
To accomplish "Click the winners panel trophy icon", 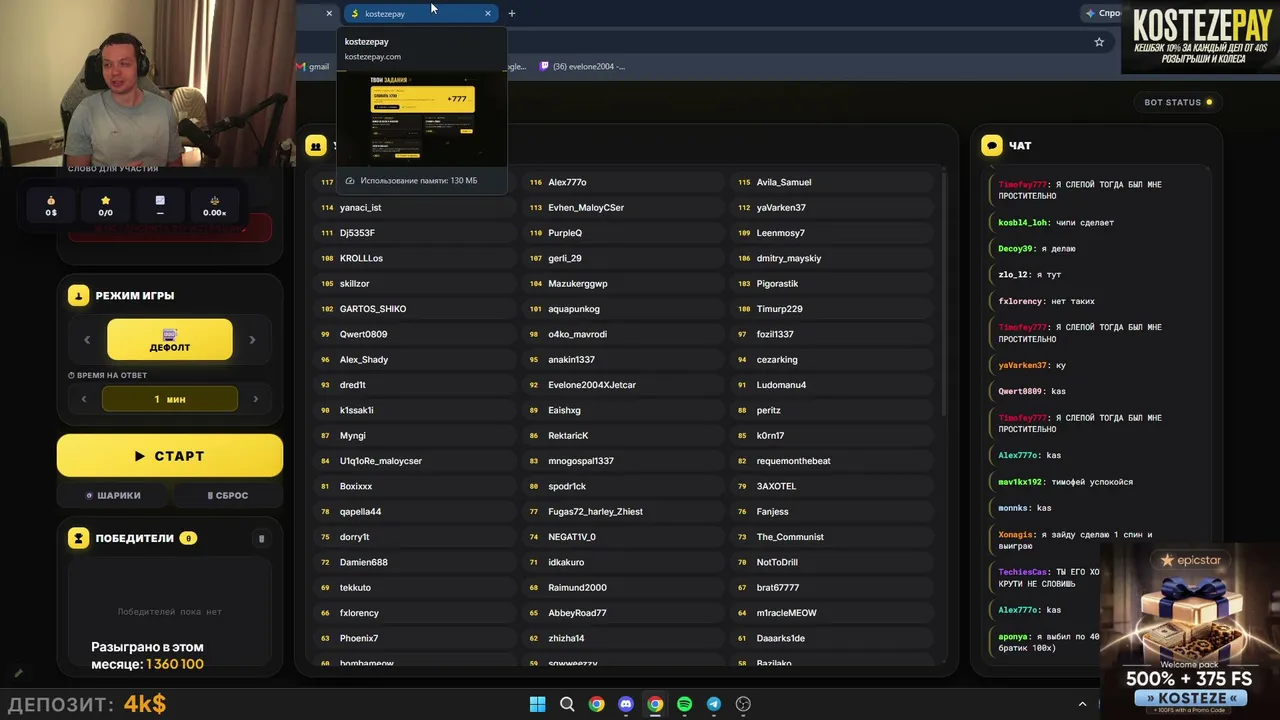I will (x=78, y=538).
